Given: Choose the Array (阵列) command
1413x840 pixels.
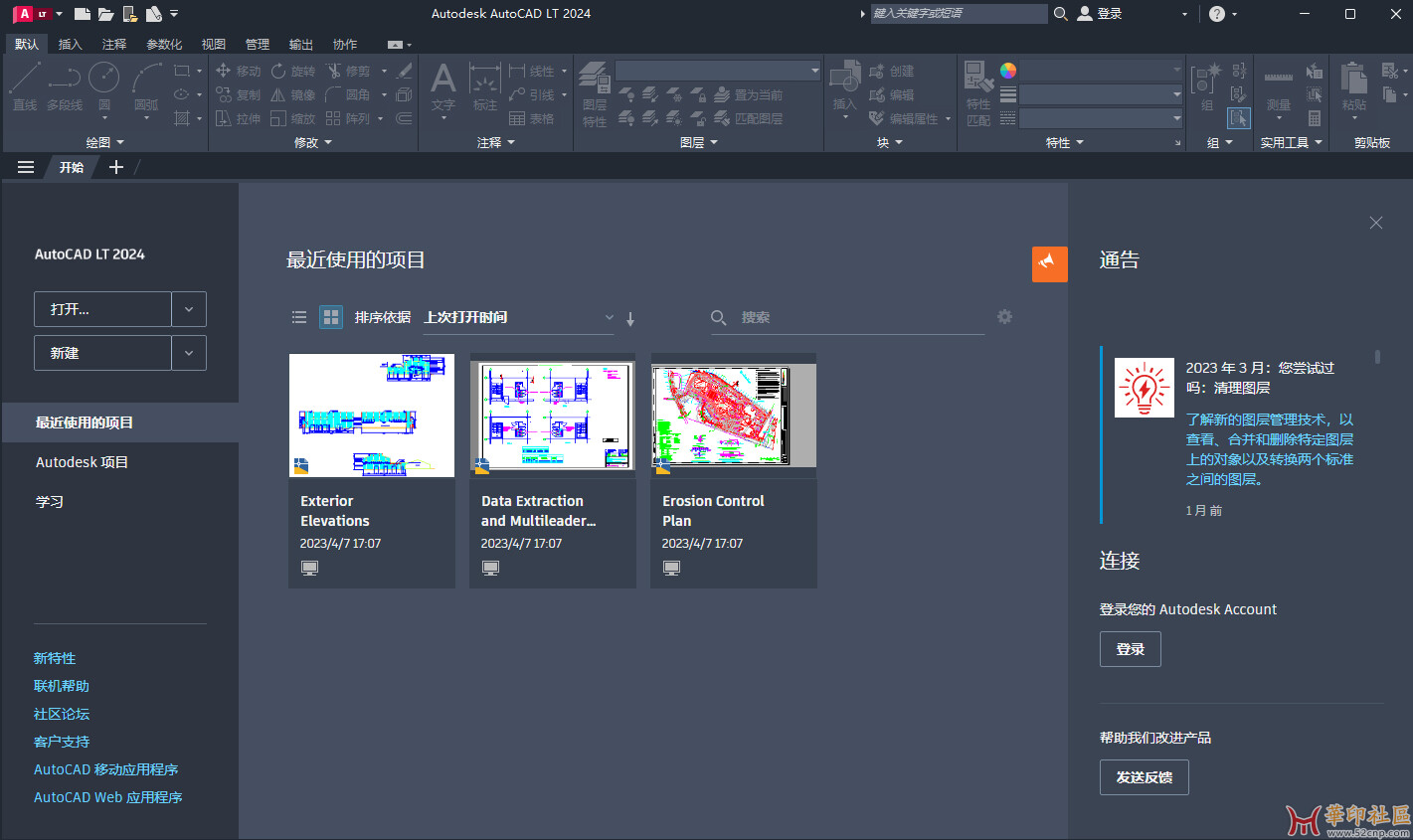Looking at the screenshot, I should [x=348, y=118].
